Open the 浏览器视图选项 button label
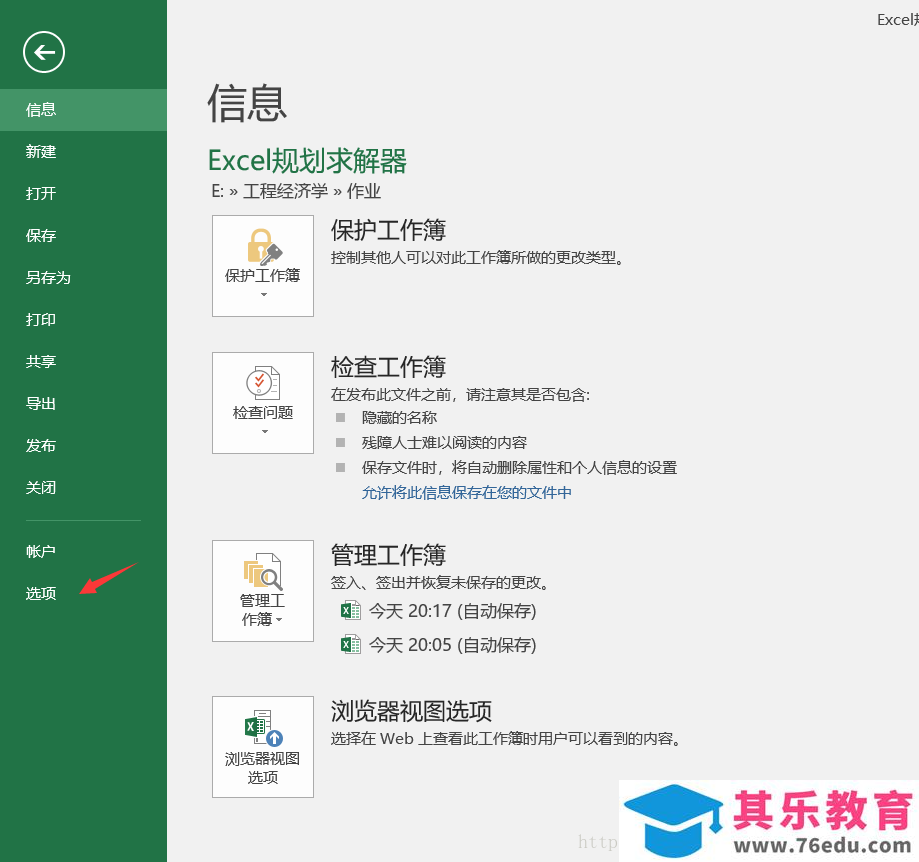The width and height of the screenshot is (919, 862). 263,768
